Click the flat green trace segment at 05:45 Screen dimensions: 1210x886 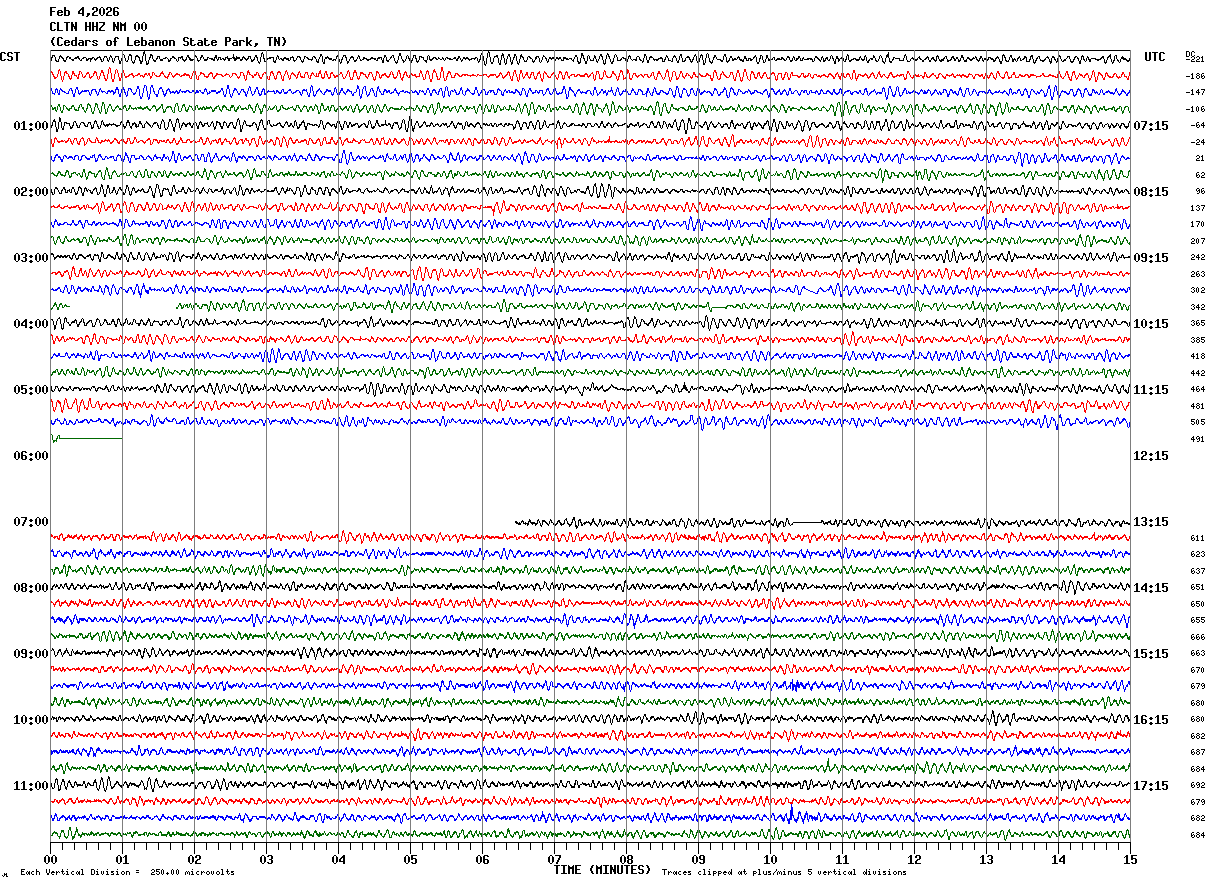[x=87, y=438]
